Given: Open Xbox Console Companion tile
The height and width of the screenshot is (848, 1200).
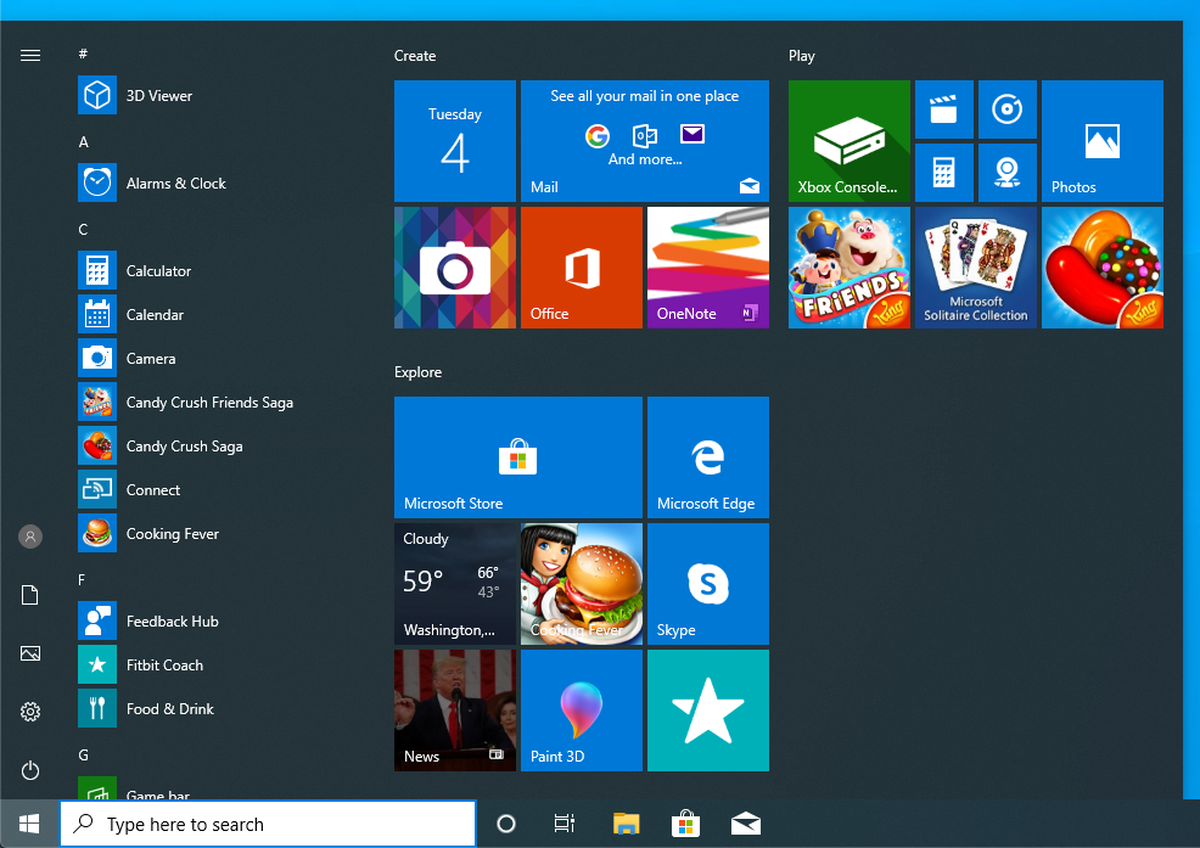Looking at the screenshot, I should (848, 140).
